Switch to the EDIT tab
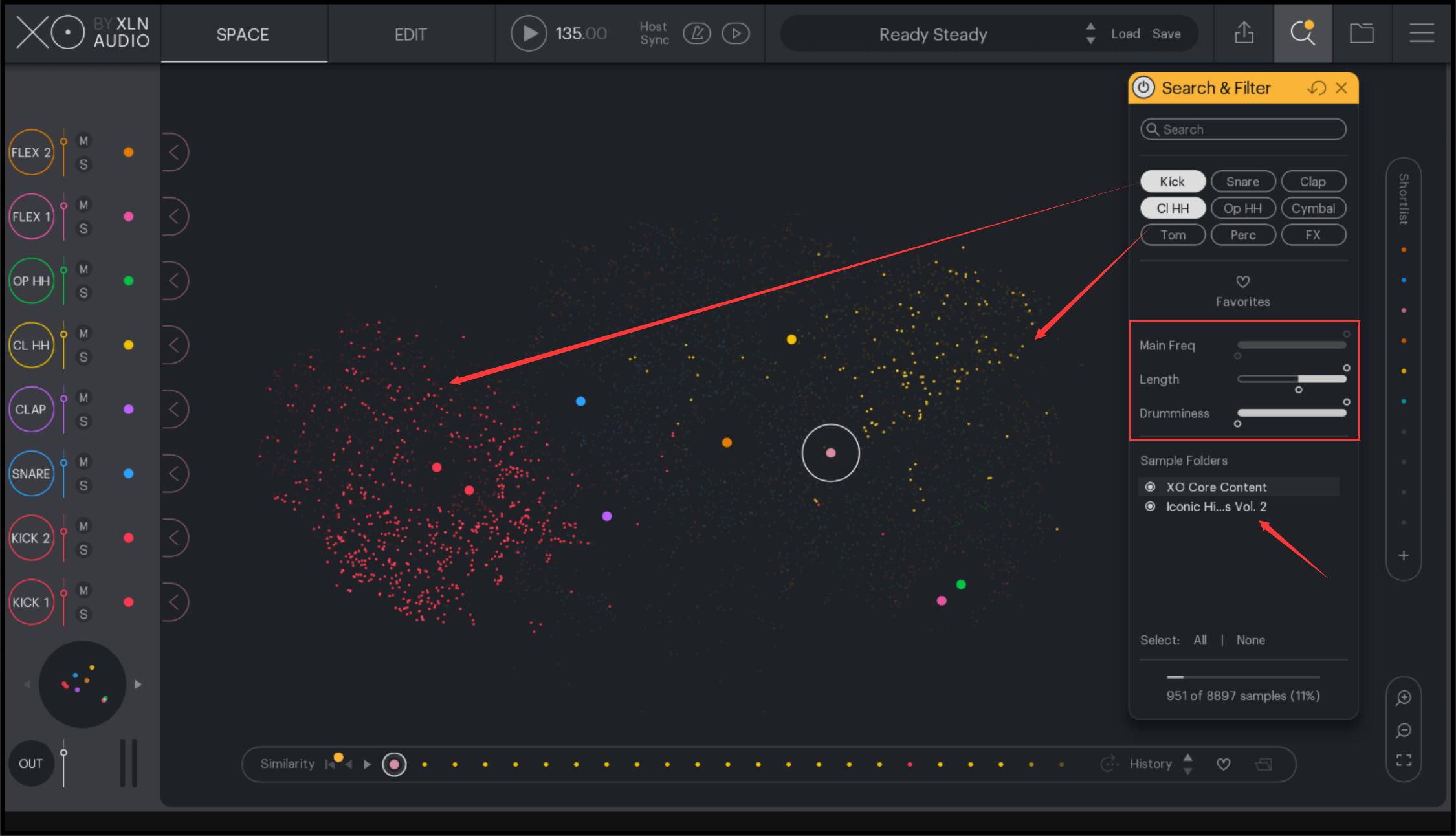The height and width of the screenshot is (836, 1456). (x=410, y=34)
